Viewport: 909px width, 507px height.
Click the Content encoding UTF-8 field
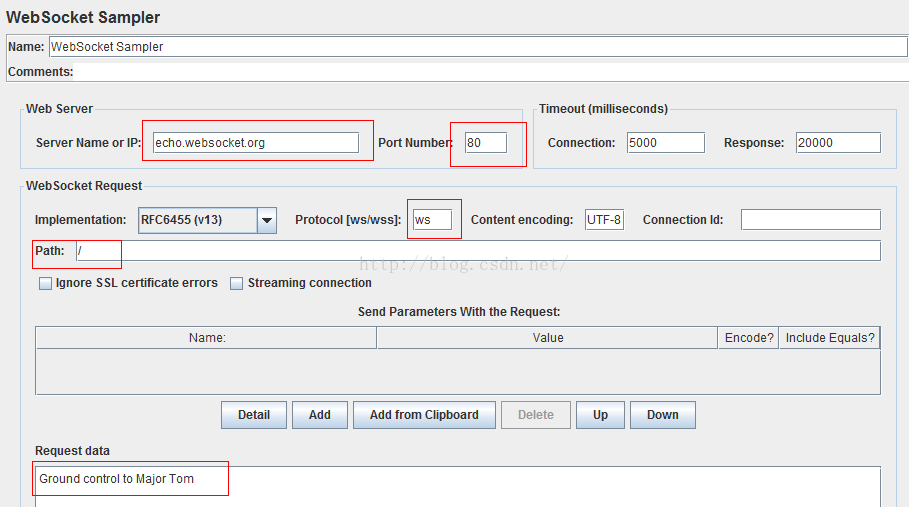(x=604, y=220)
